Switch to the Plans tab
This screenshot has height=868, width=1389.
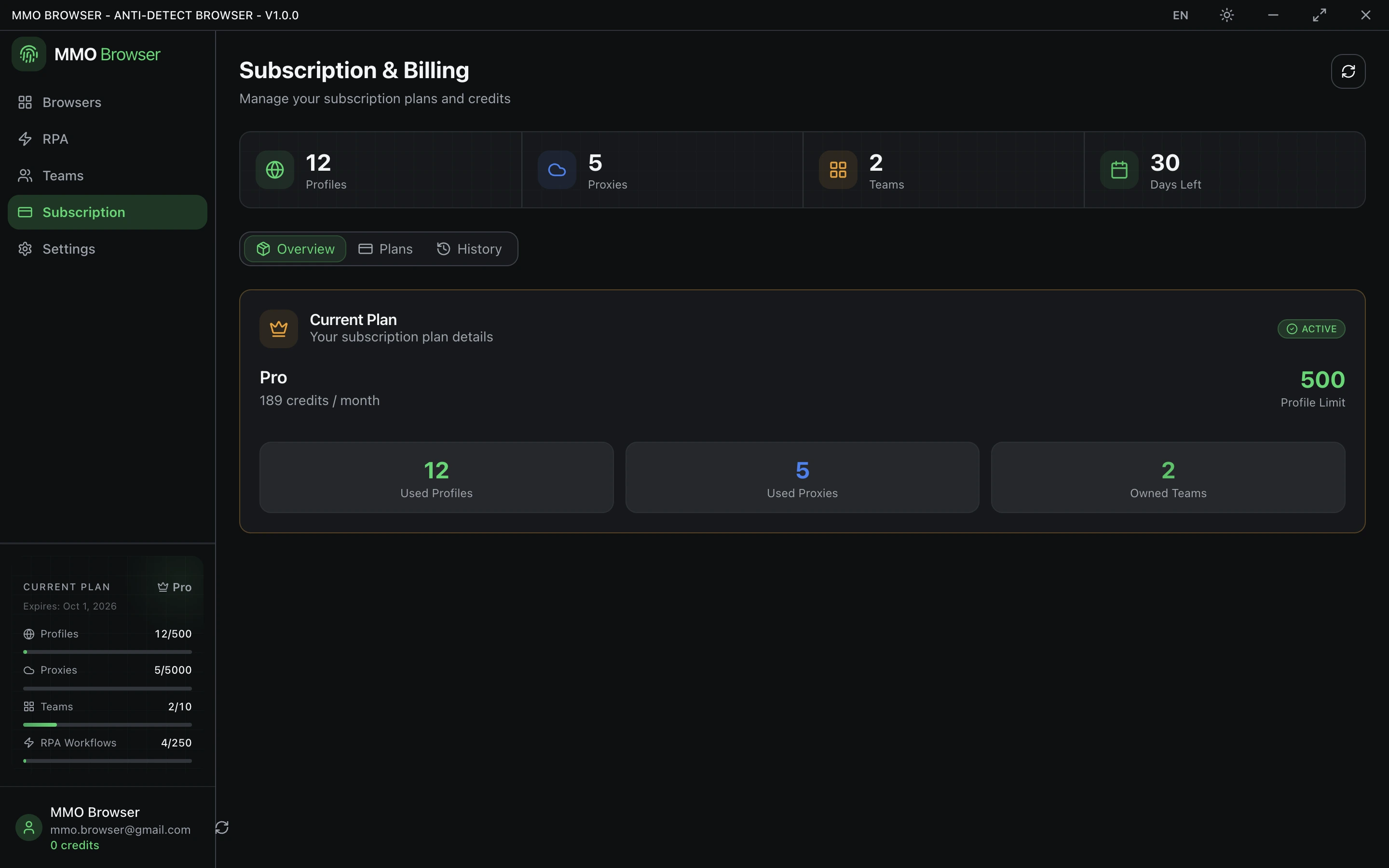[386, 248]
